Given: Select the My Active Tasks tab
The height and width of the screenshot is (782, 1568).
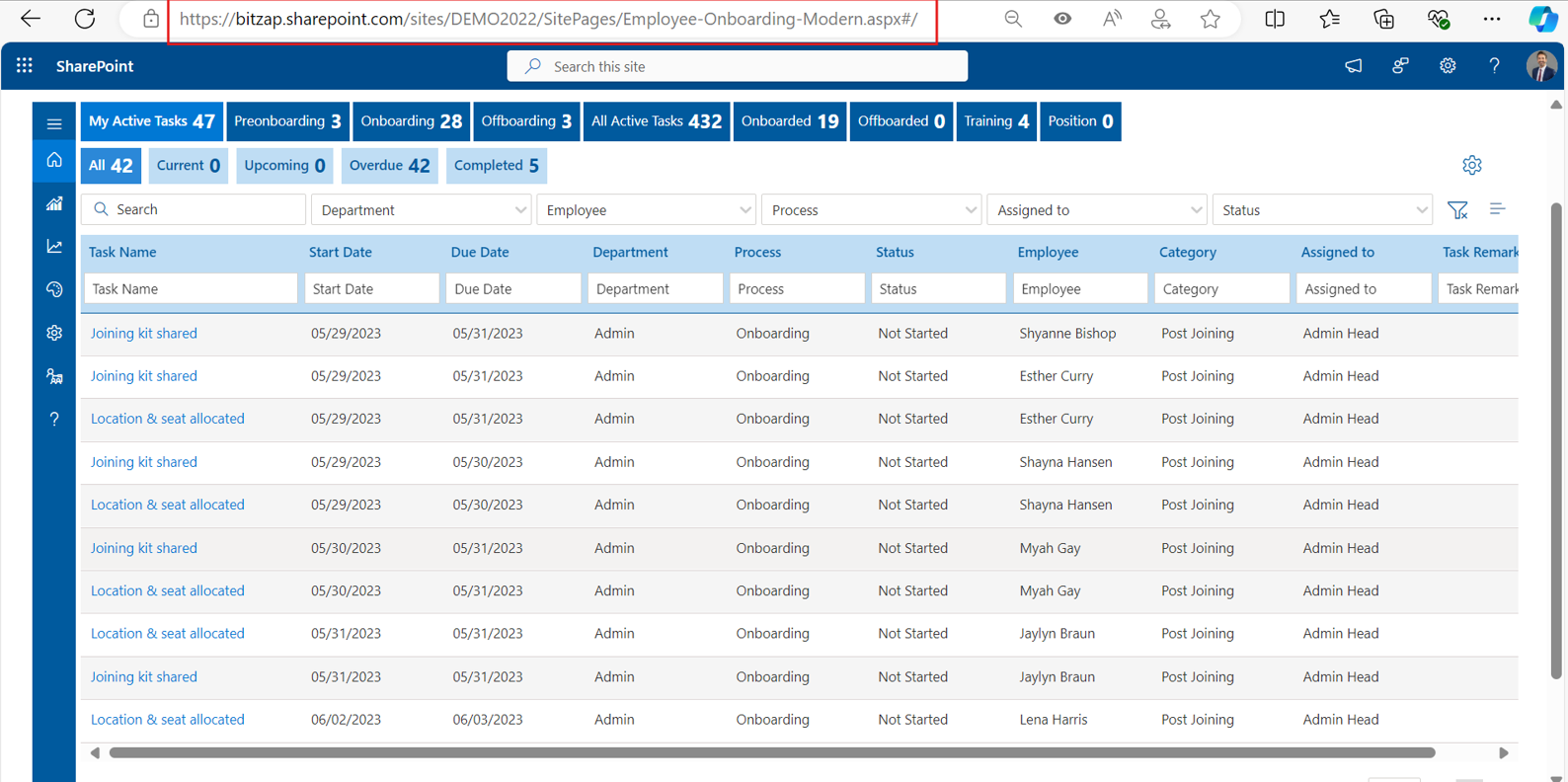Looking at the screenshot, I should point(152,121).
